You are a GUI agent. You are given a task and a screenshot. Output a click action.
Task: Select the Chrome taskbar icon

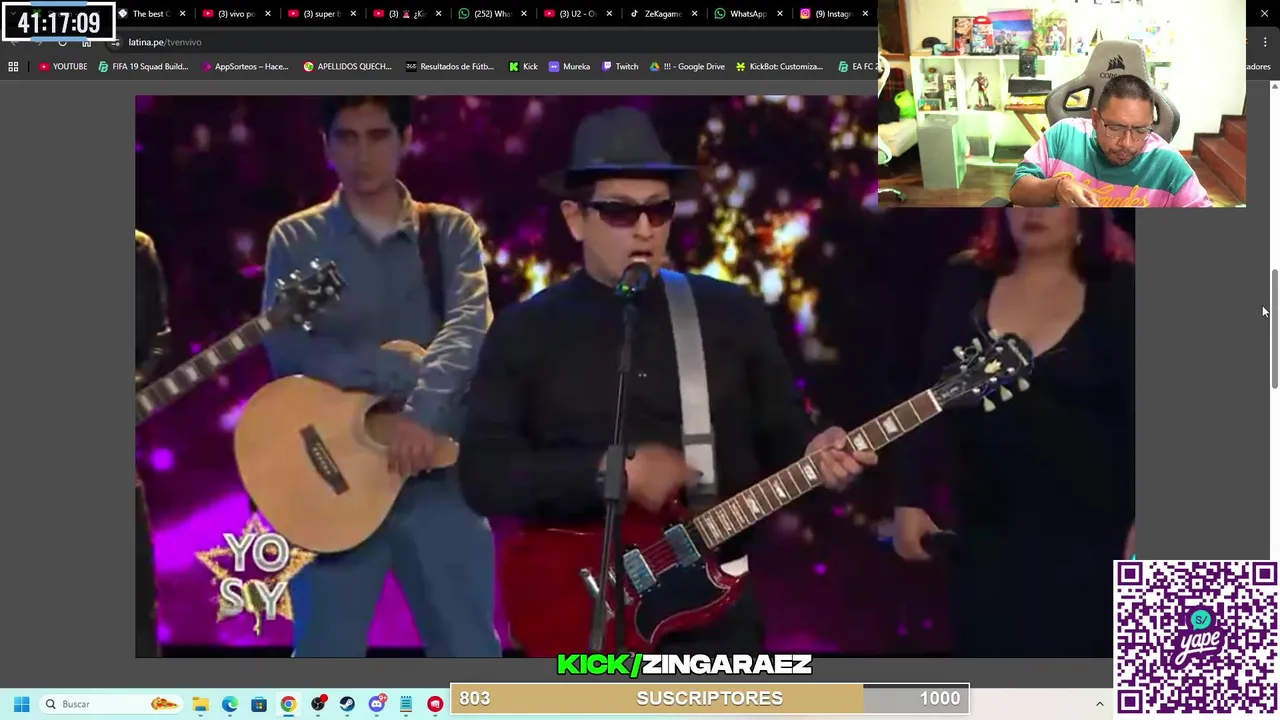288,704
